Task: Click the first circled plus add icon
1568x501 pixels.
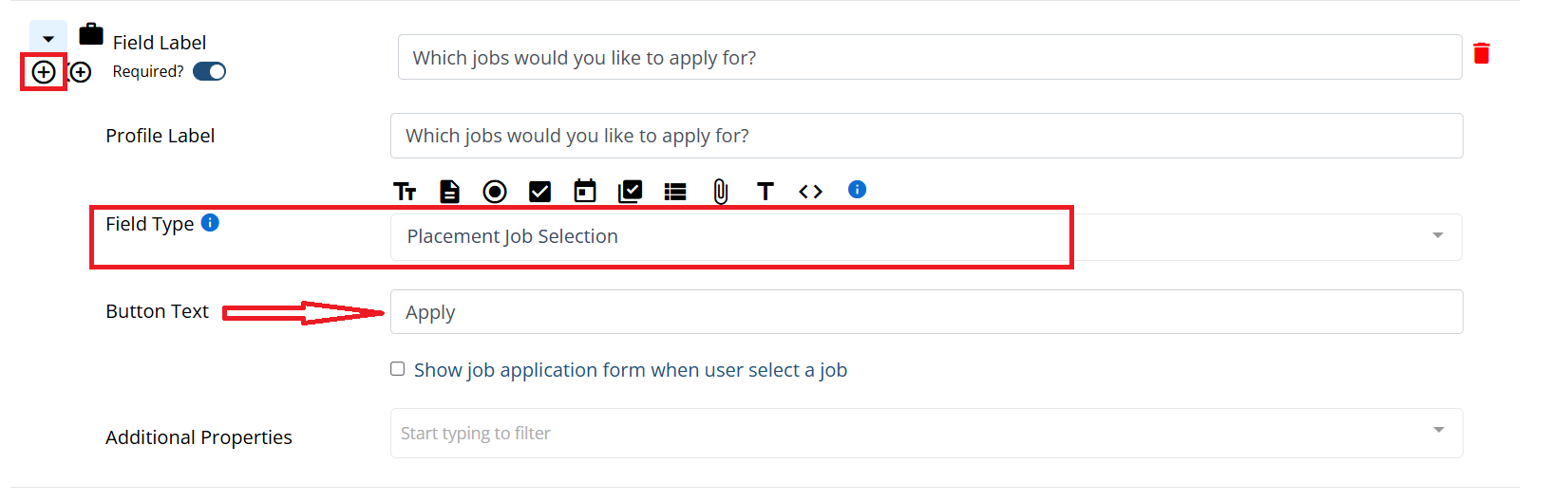Action: click(44, 72)
